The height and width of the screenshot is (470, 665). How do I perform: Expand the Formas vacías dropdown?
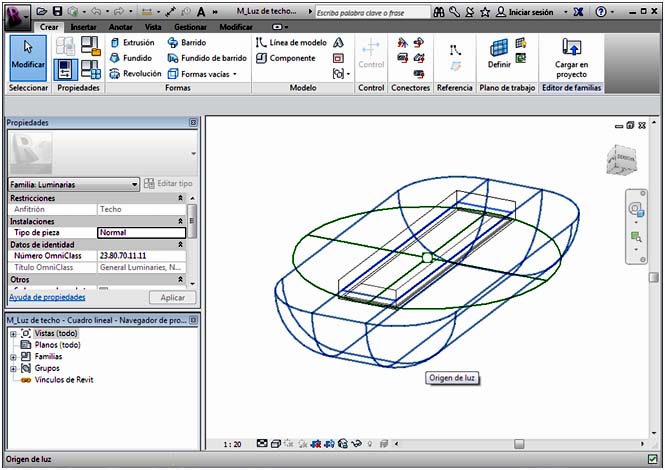[x=234, y=74]
